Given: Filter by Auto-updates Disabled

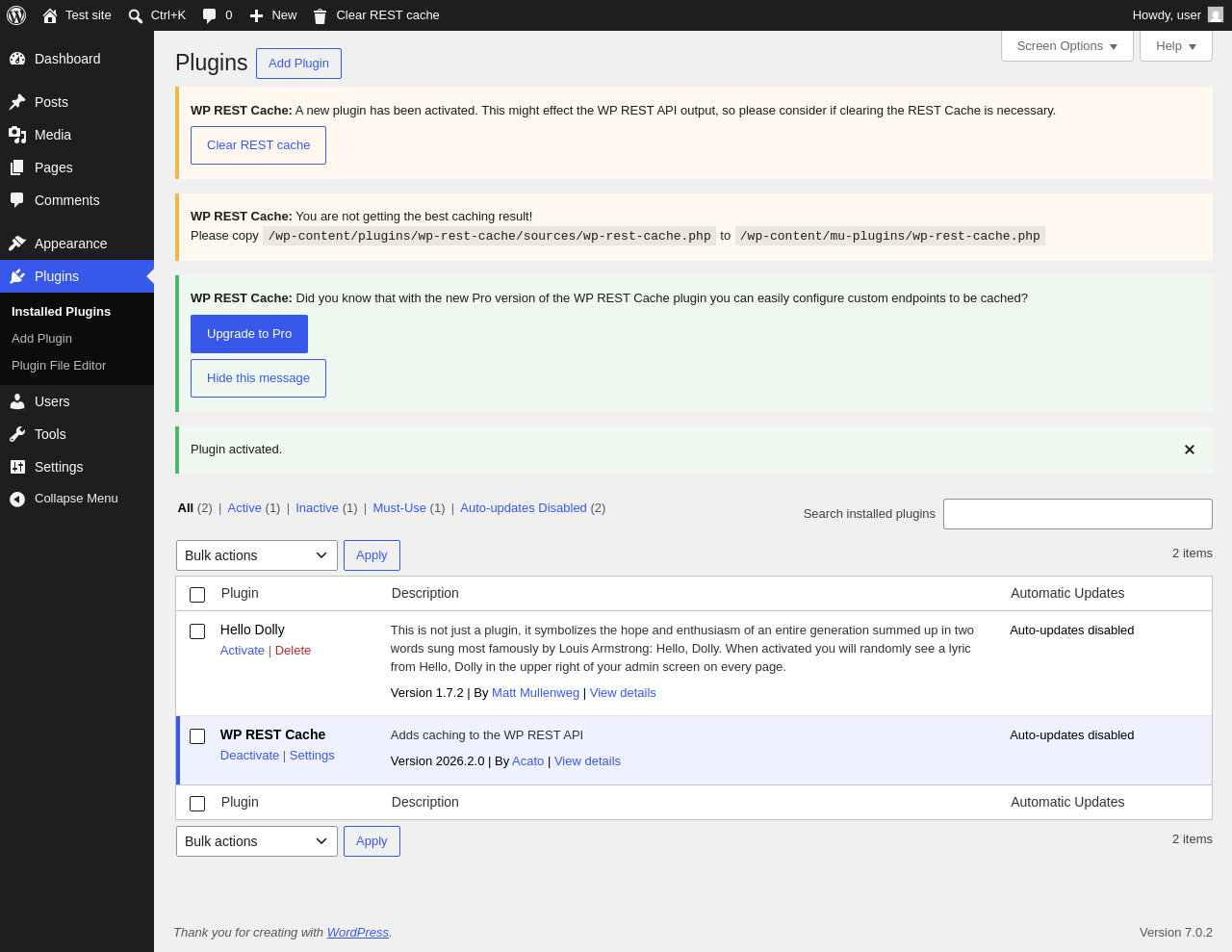Looking at the screenshot, I should (x=524, y=508).
